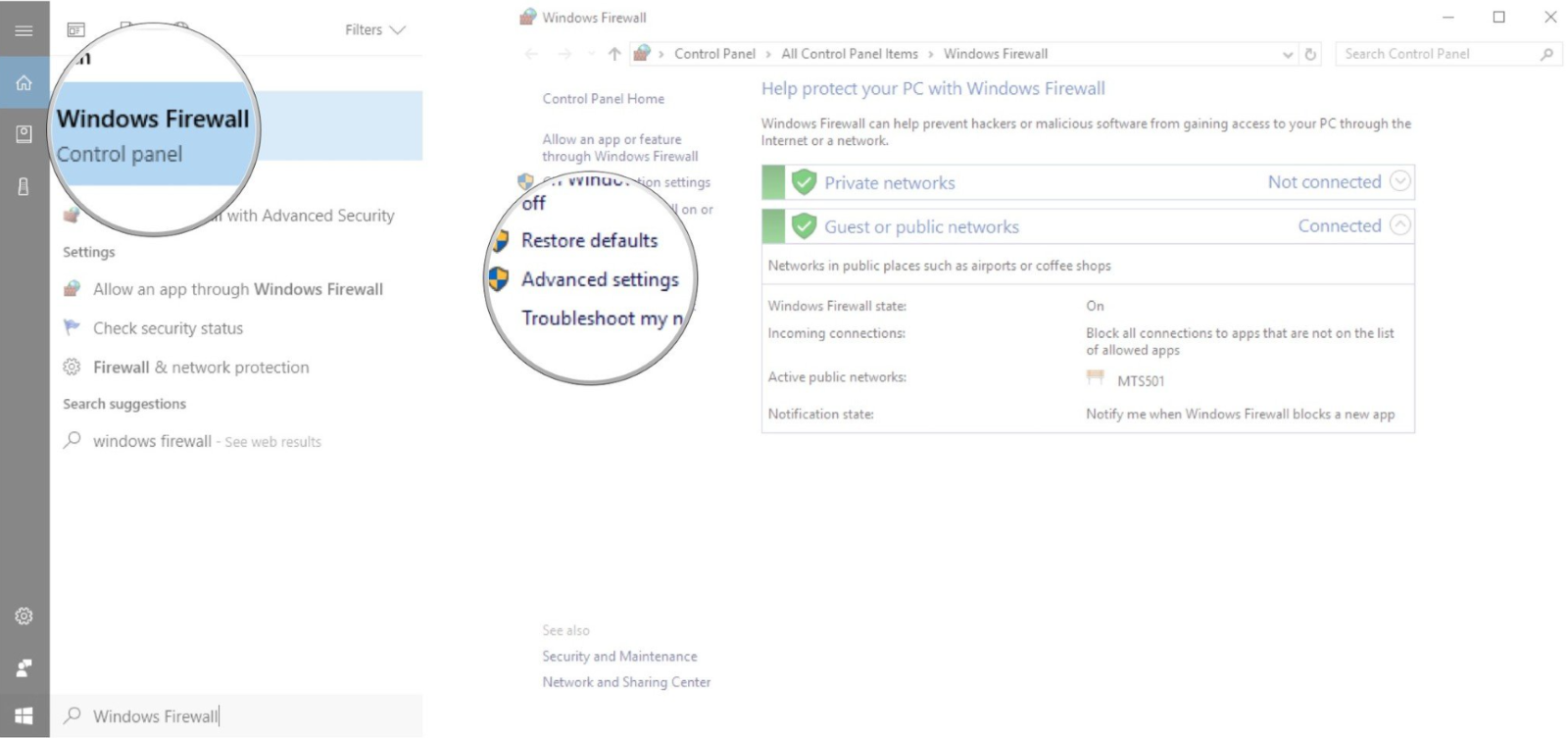Expand the Filters dropdown
This screenshot has height=738, width=1568.
pos(374,30)
